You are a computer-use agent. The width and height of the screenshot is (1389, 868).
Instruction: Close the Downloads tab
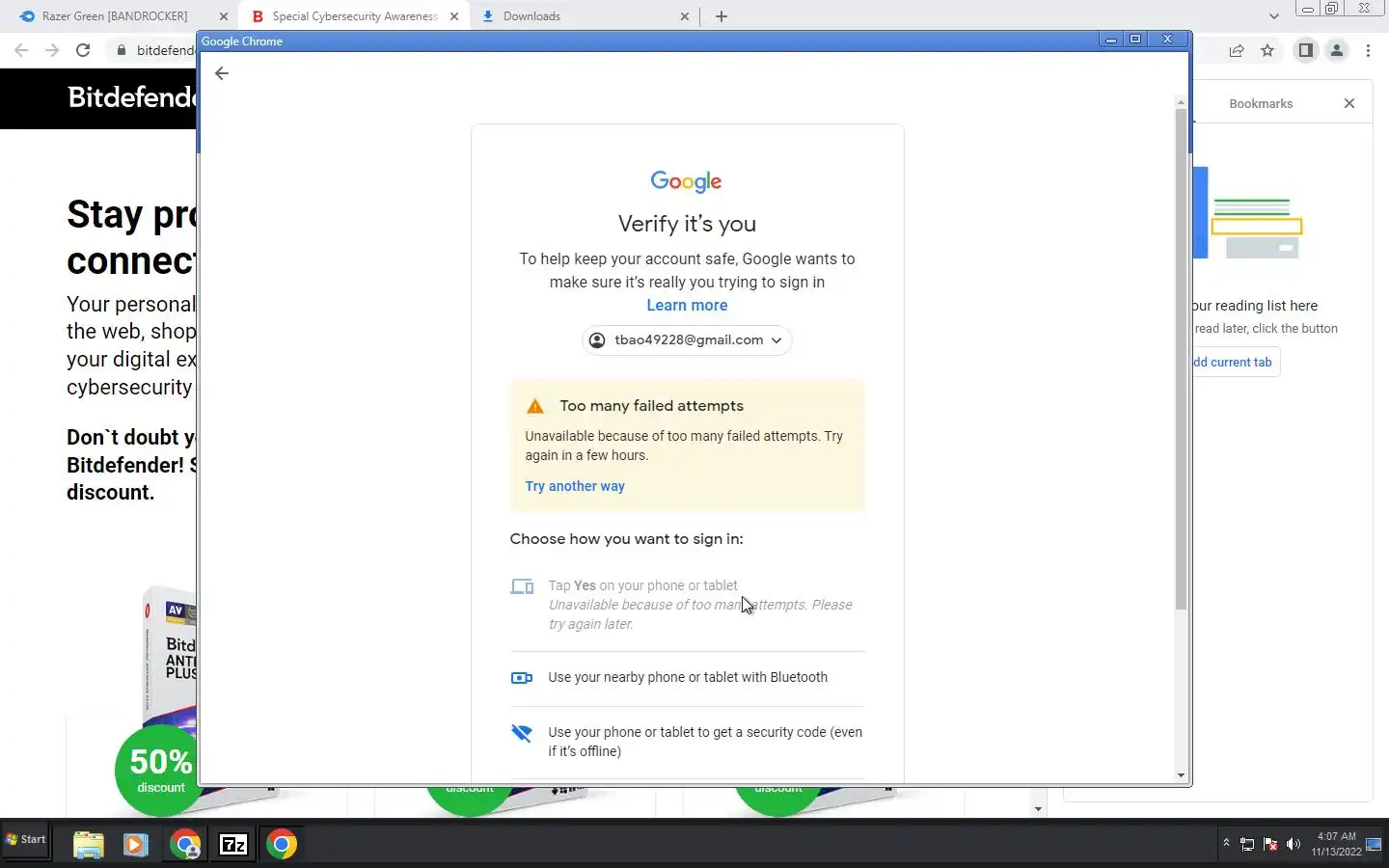point(685,16)
